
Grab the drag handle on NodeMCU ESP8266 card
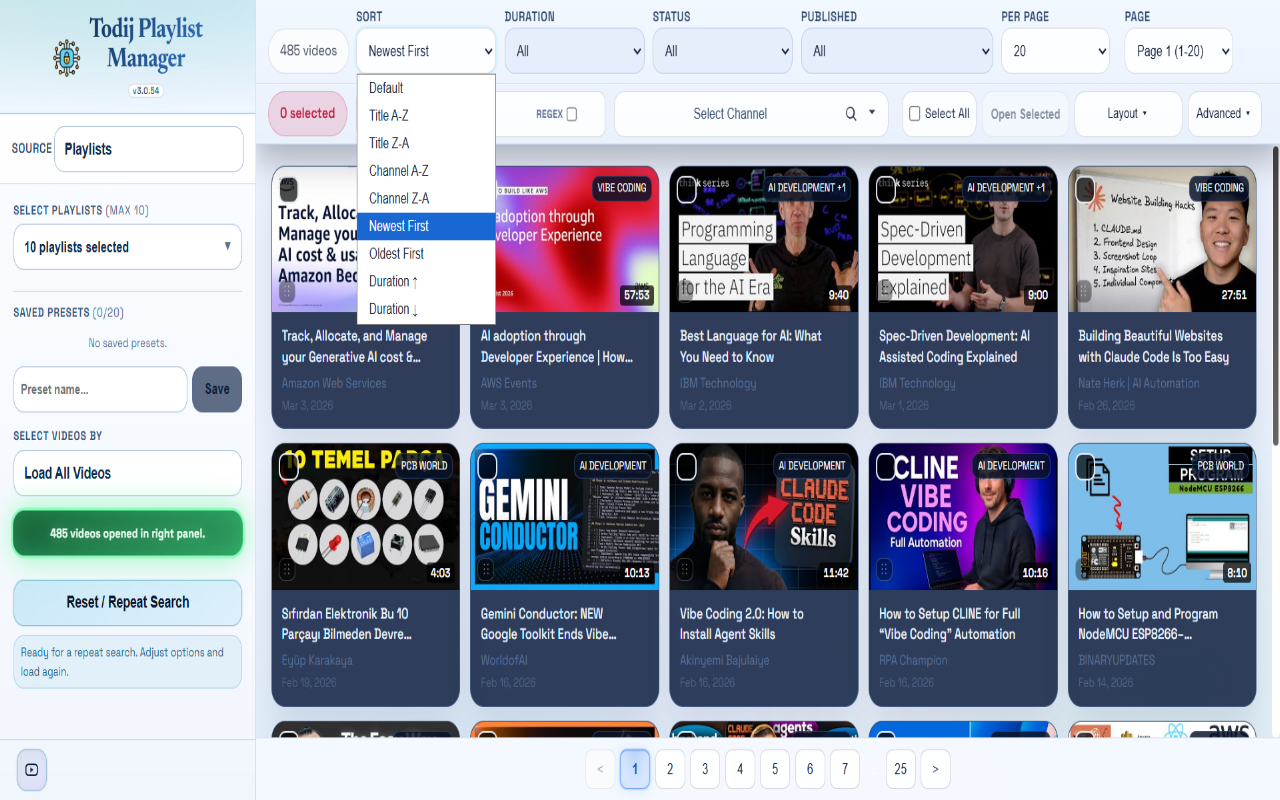[1084, 570]
